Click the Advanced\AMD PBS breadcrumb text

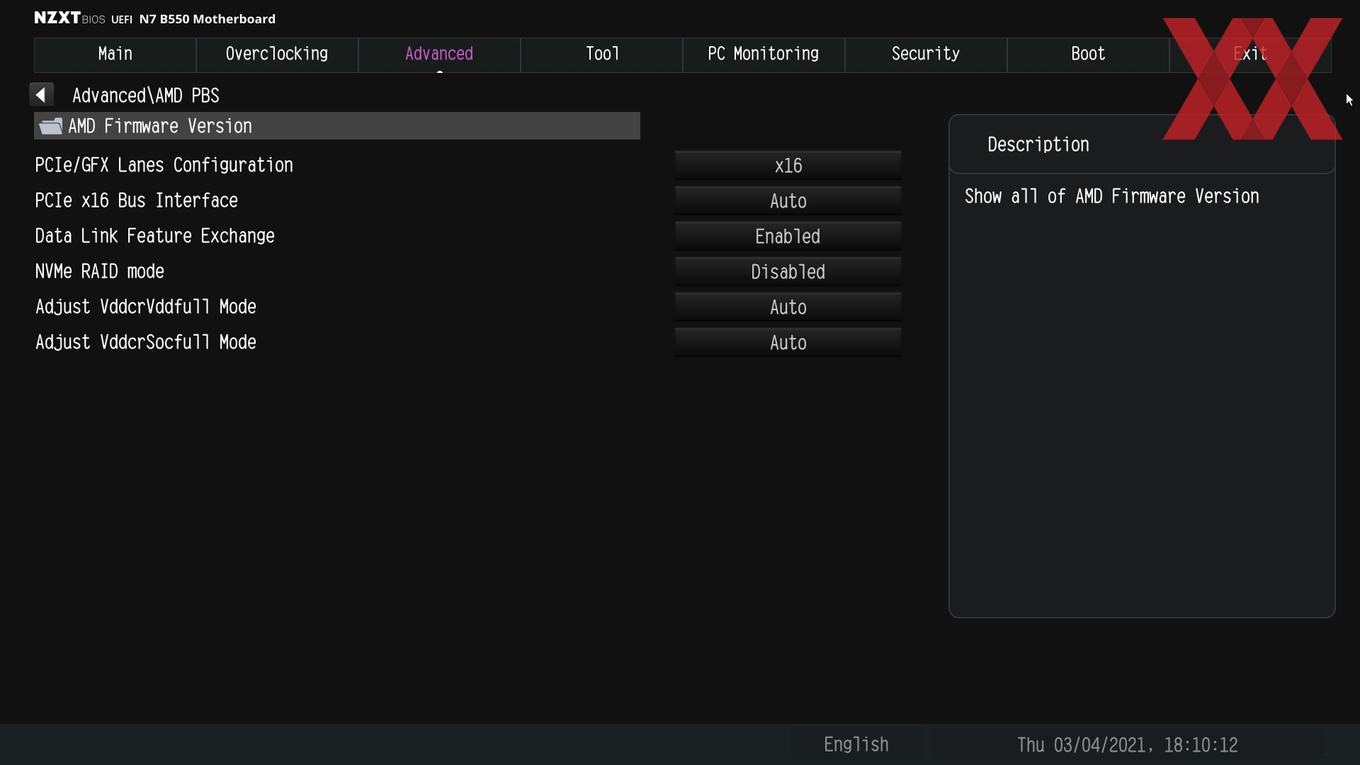146,95
